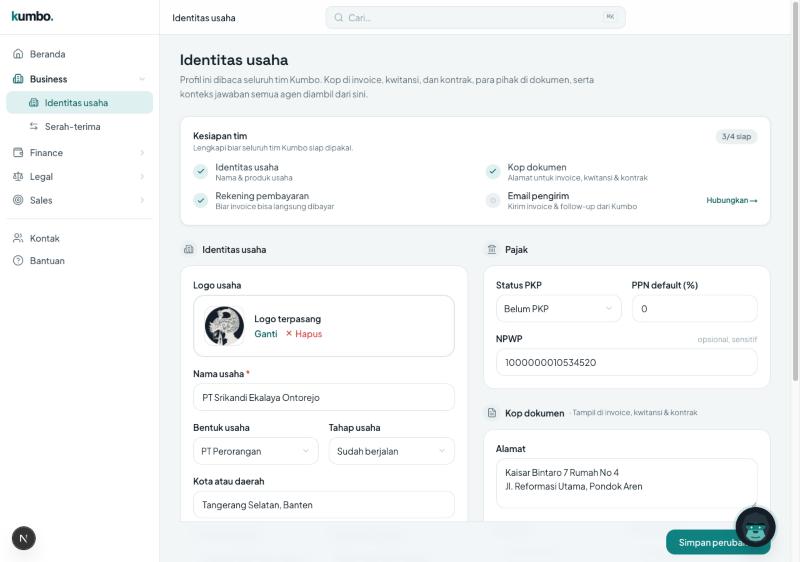Select Identitas usaha in sidebar
This screenshot has width=800, height=562.
coord(80,103)
